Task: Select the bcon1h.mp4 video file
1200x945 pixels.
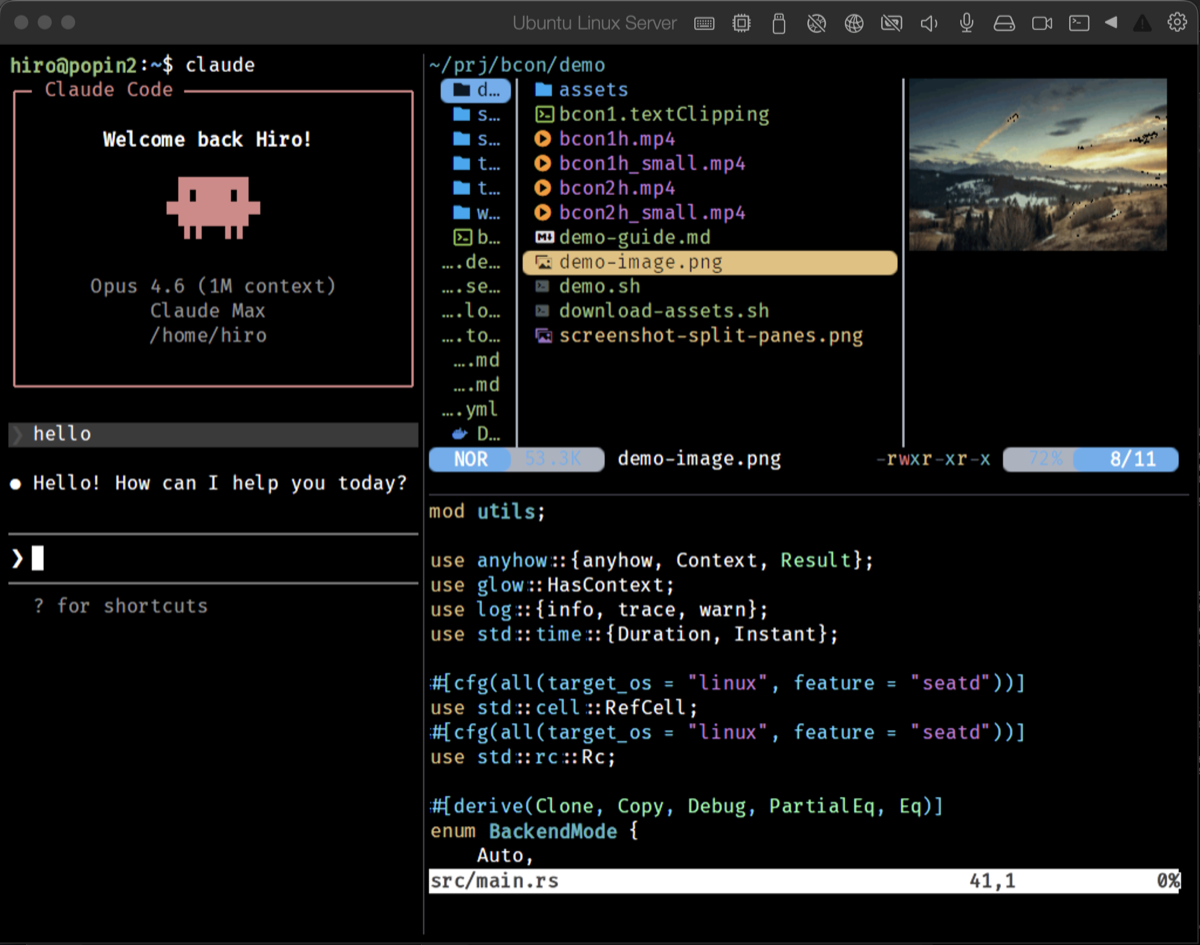Action: (605, 139)
